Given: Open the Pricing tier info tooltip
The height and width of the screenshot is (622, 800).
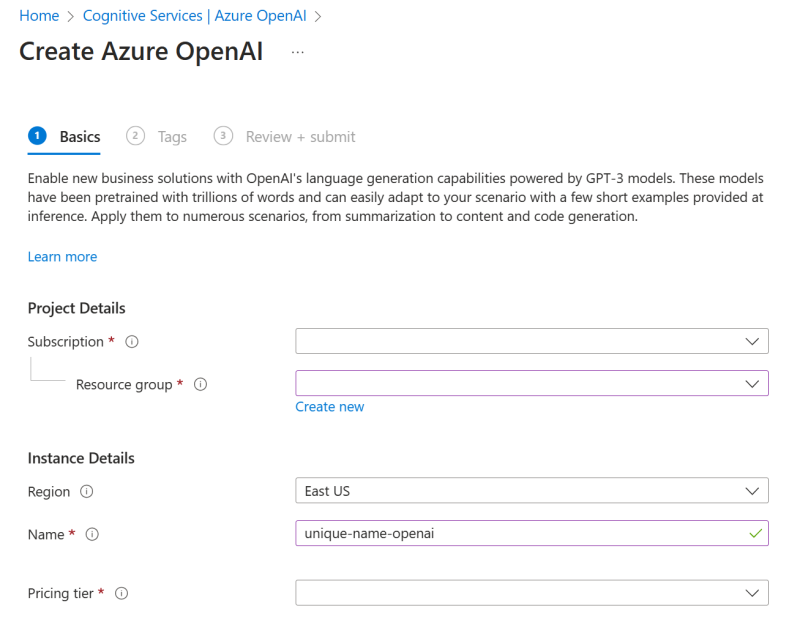Looking at the screenshot, I should (x=121, y=593).
